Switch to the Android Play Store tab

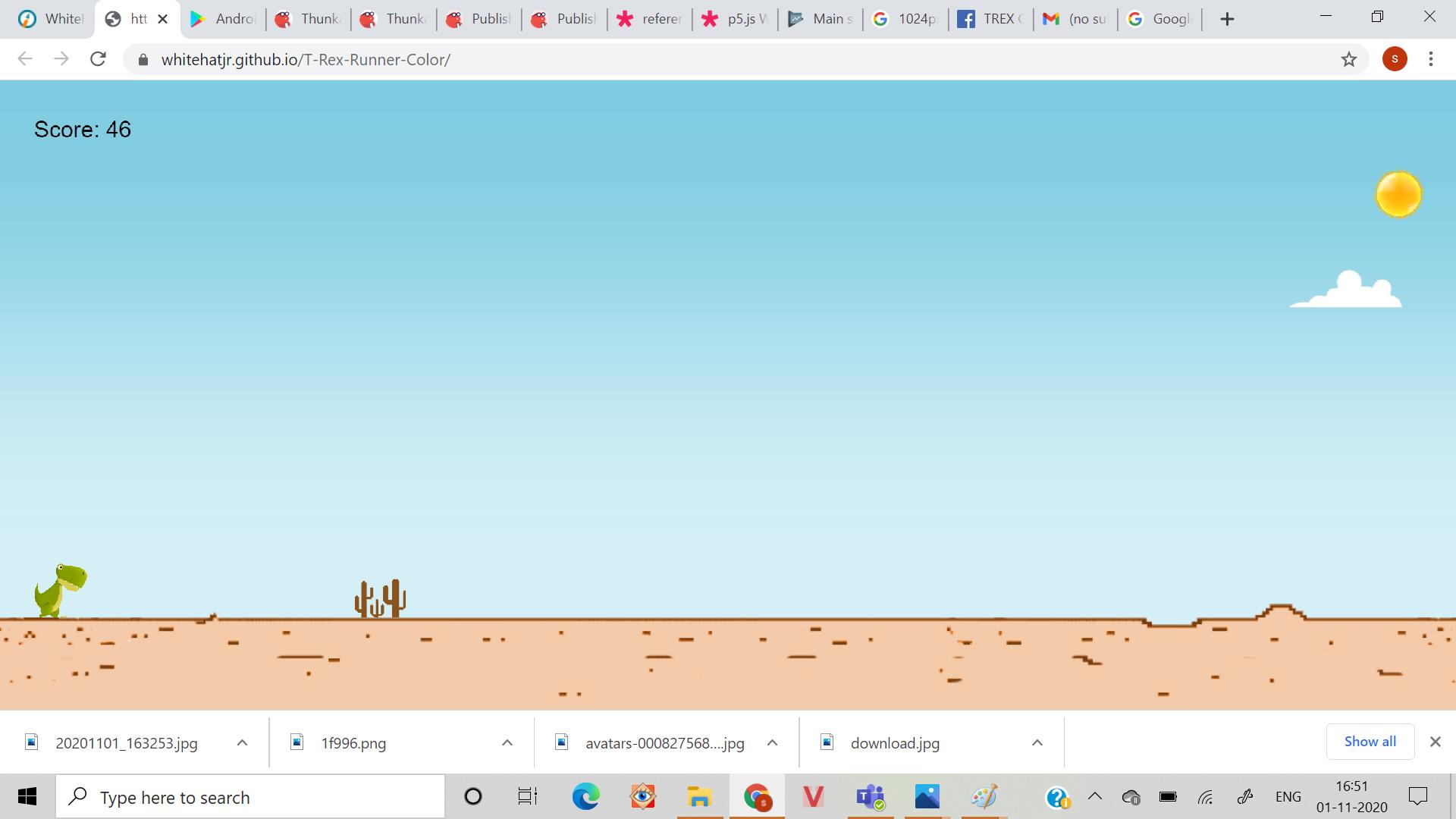(223, 19)
